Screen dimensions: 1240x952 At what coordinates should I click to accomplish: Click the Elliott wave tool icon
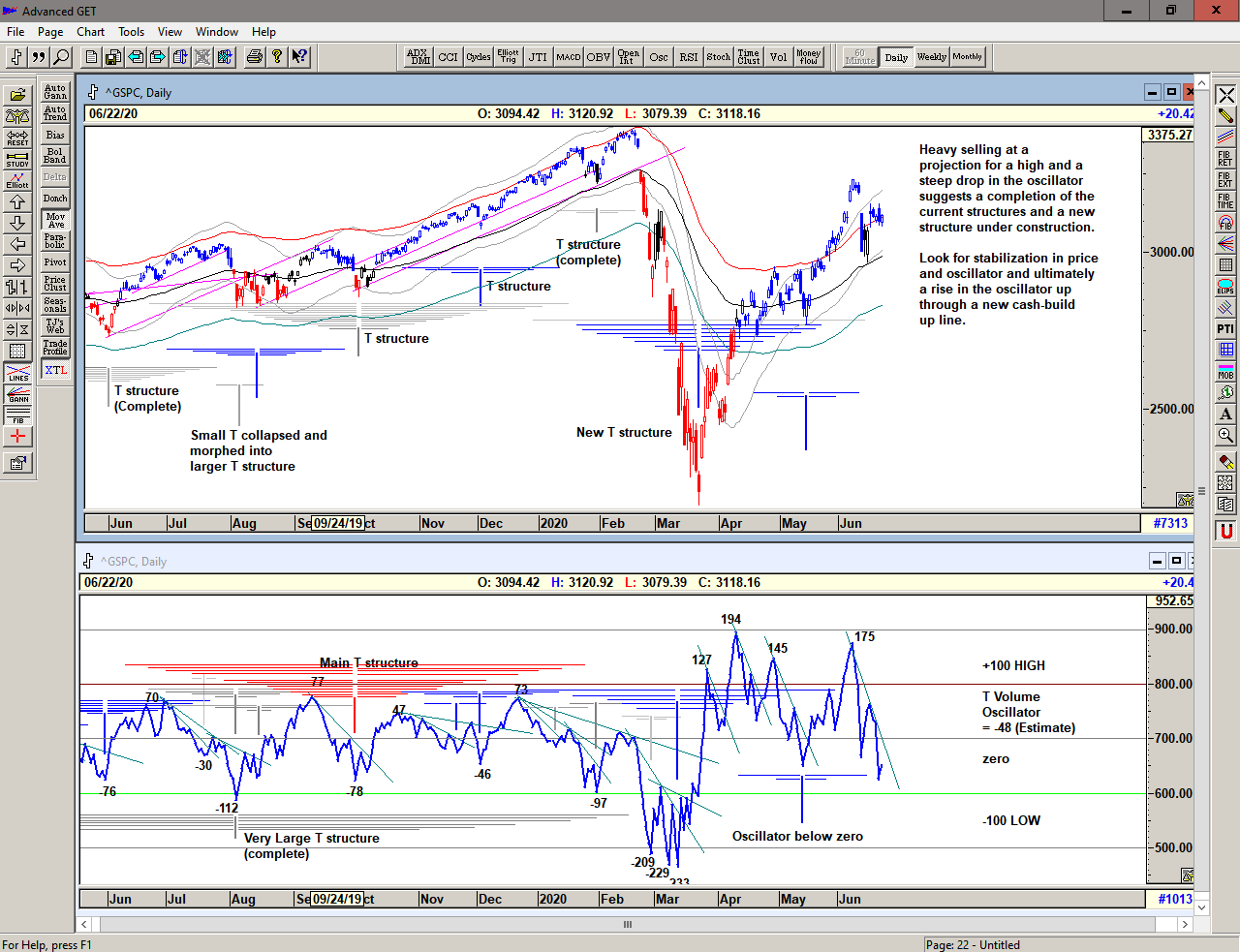coord(17,180)
